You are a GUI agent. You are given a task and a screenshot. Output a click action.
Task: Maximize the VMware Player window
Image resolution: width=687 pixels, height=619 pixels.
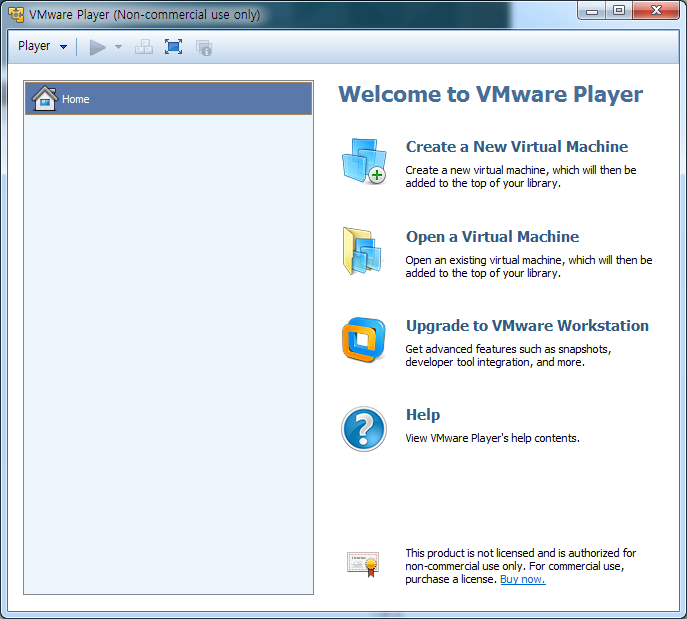619,11
